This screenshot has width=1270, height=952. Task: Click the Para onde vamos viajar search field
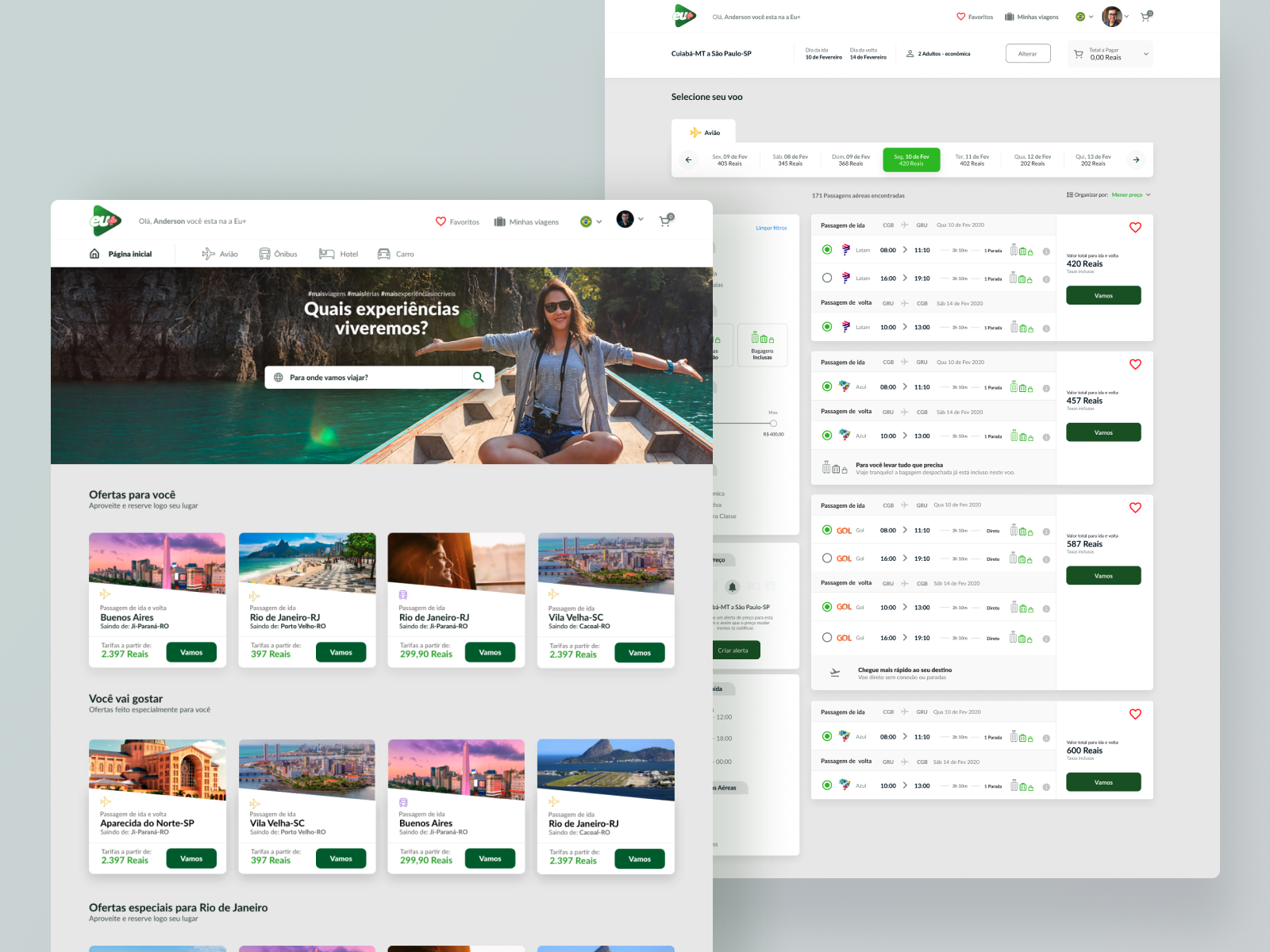(364, 378)
